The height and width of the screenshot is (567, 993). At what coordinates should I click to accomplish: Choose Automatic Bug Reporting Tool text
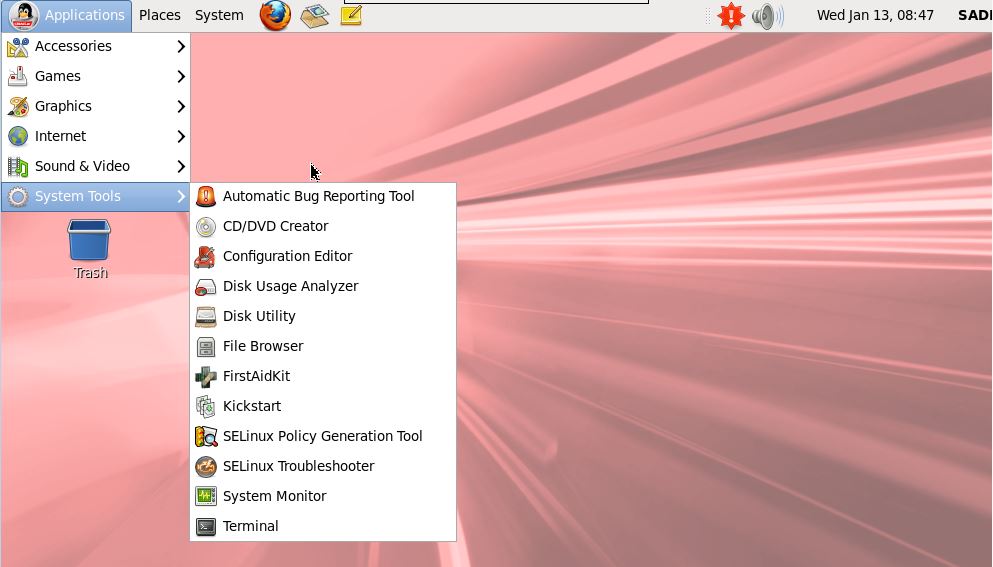tap(319, 196)
